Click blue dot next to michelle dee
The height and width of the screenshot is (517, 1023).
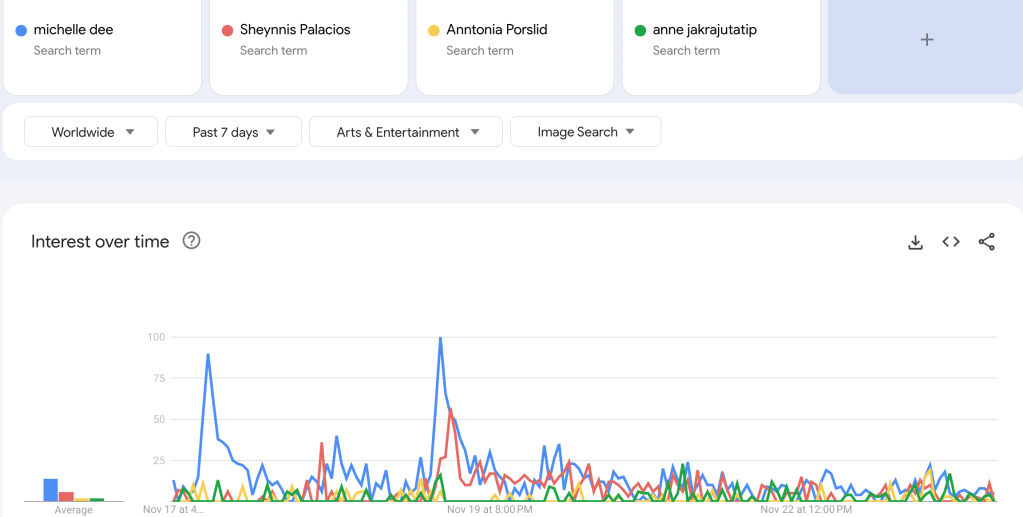(21, 30)
